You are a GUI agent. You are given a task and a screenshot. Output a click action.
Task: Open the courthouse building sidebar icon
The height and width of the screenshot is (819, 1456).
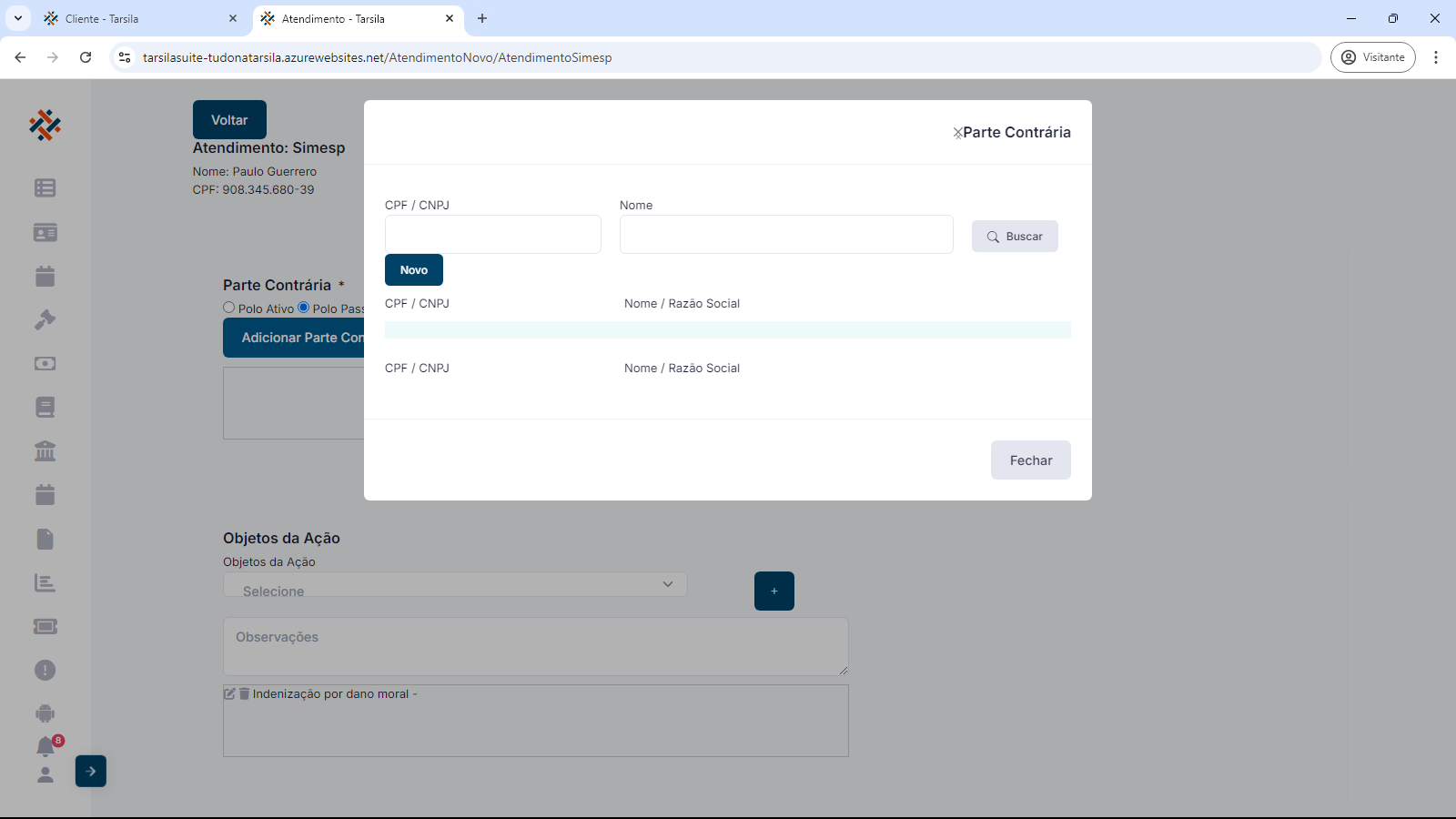coord(45,451)
